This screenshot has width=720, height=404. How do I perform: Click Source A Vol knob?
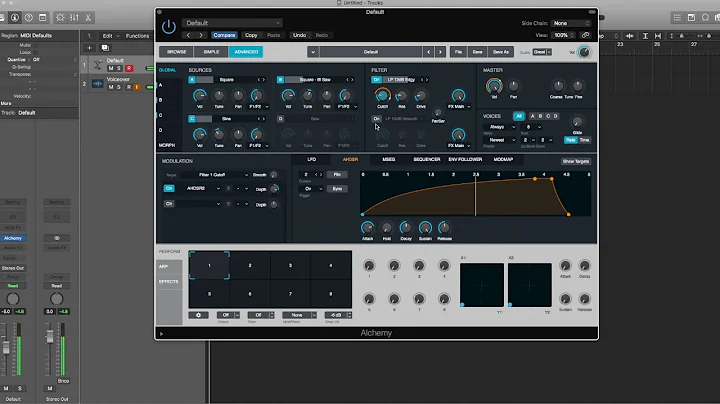tap(199, 95)
